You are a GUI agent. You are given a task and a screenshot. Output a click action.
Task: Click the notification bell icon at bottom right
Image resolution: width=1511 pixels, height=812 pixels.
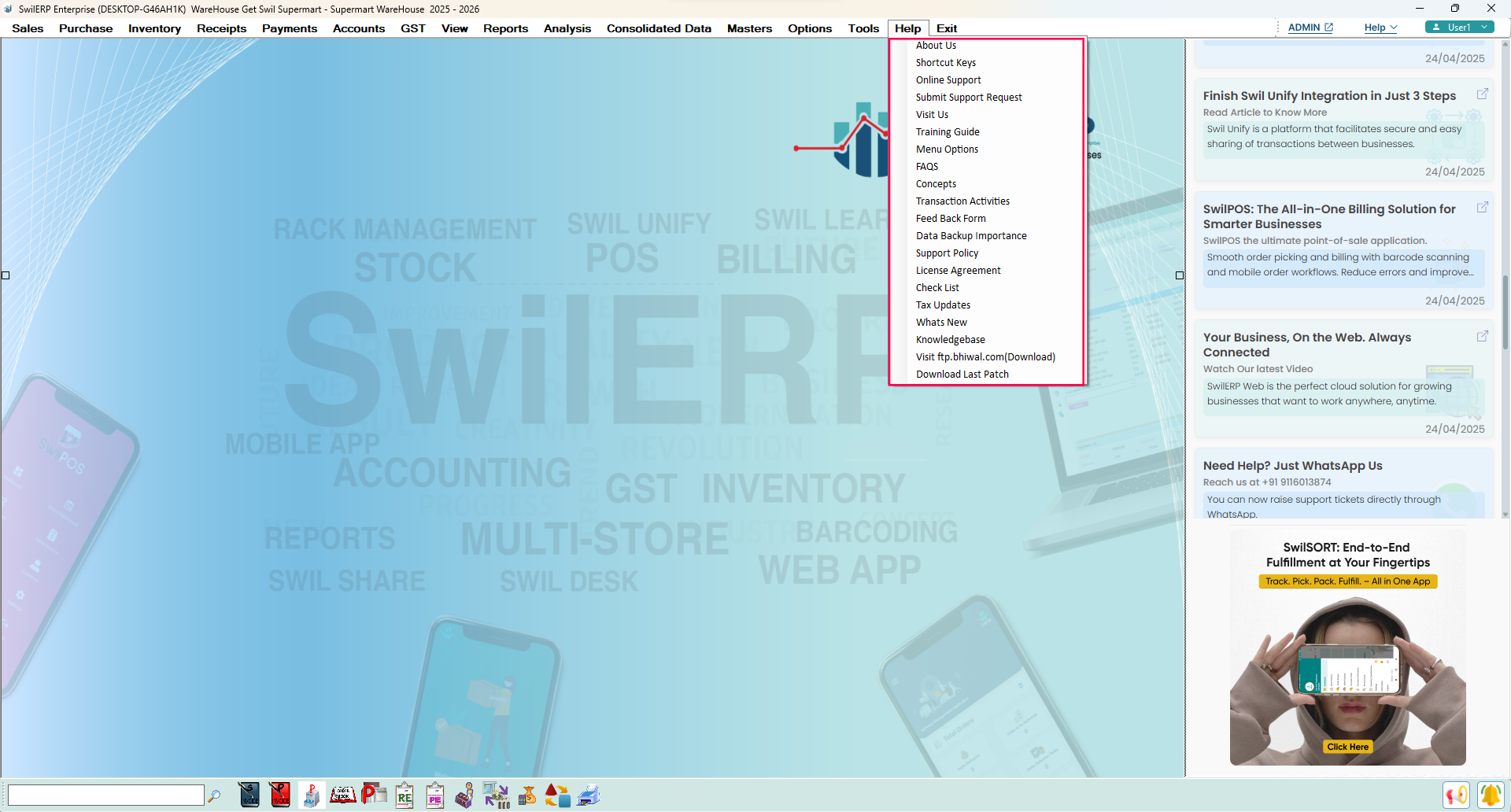[1491, 795]
